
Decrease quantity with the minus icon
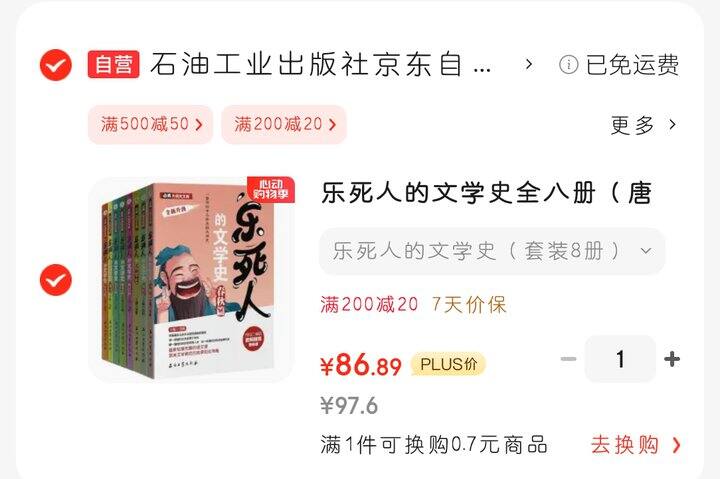(568, 359)
